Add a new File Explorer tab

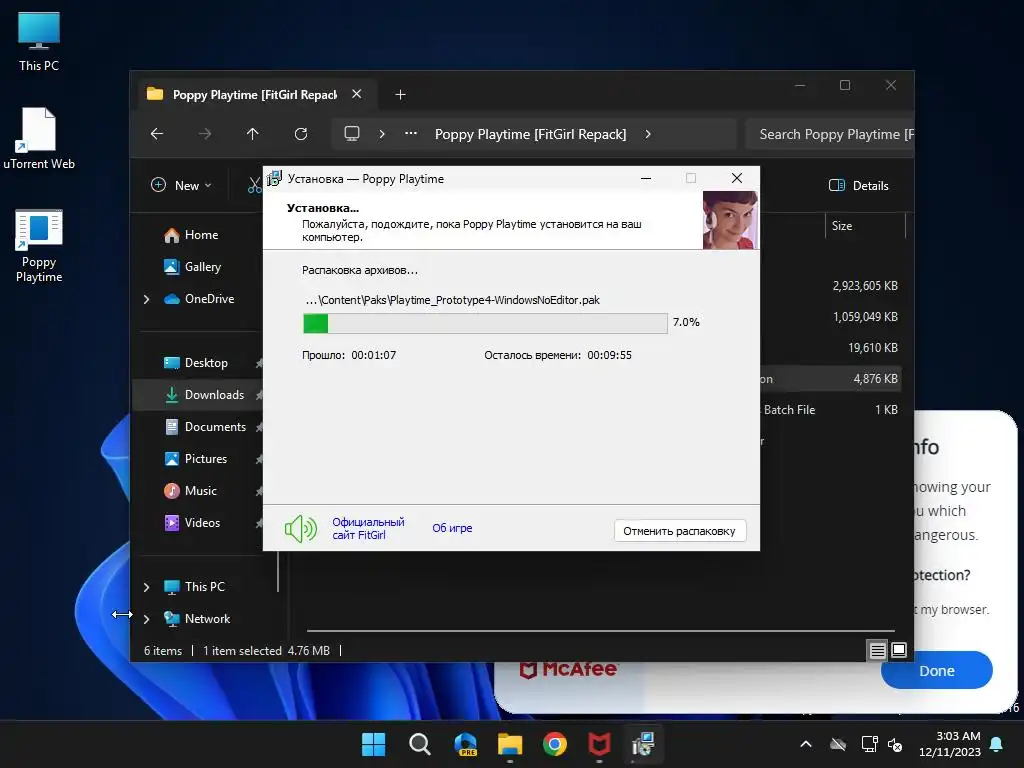click(400, 95)
